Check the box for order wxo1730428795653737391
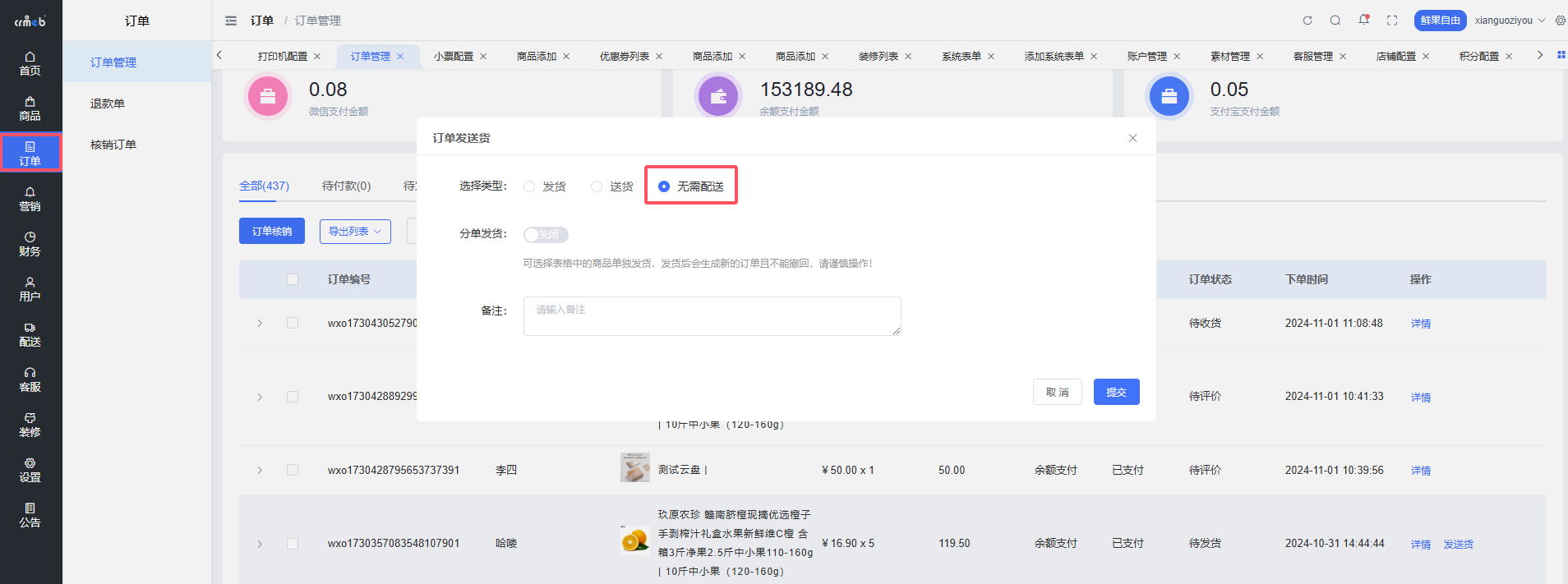 tap(293, 470)
